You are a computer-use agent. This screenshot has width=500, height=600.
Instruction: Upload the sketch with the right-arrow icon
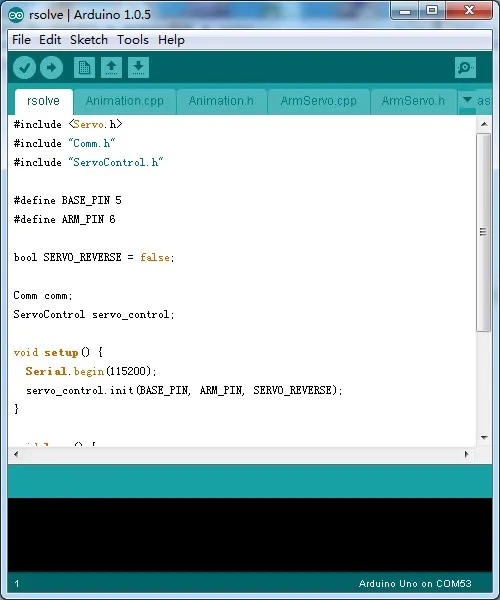click(x=51, y=68)
